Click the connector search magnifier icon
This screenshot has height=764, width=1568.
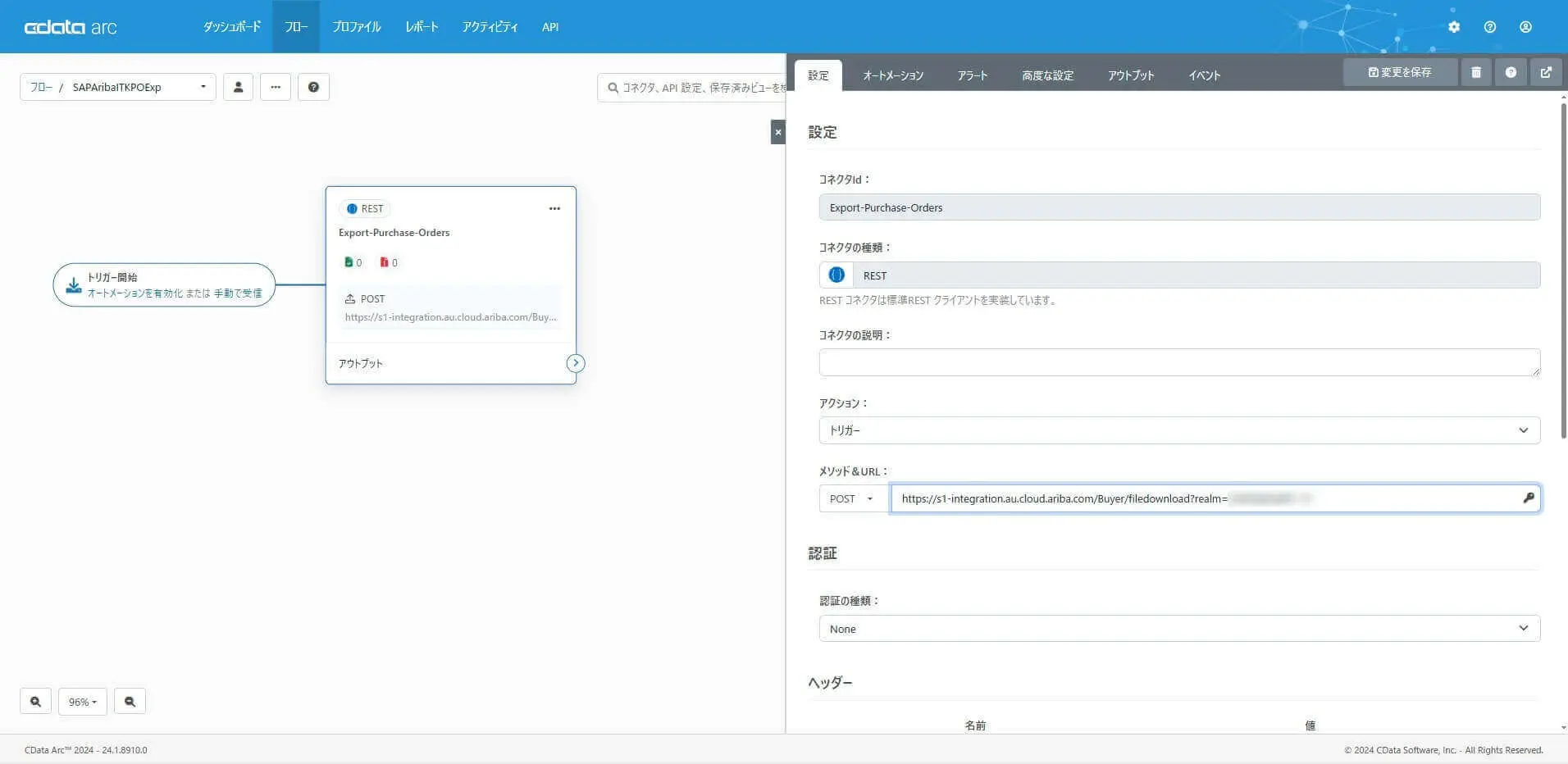pos(613,88)
